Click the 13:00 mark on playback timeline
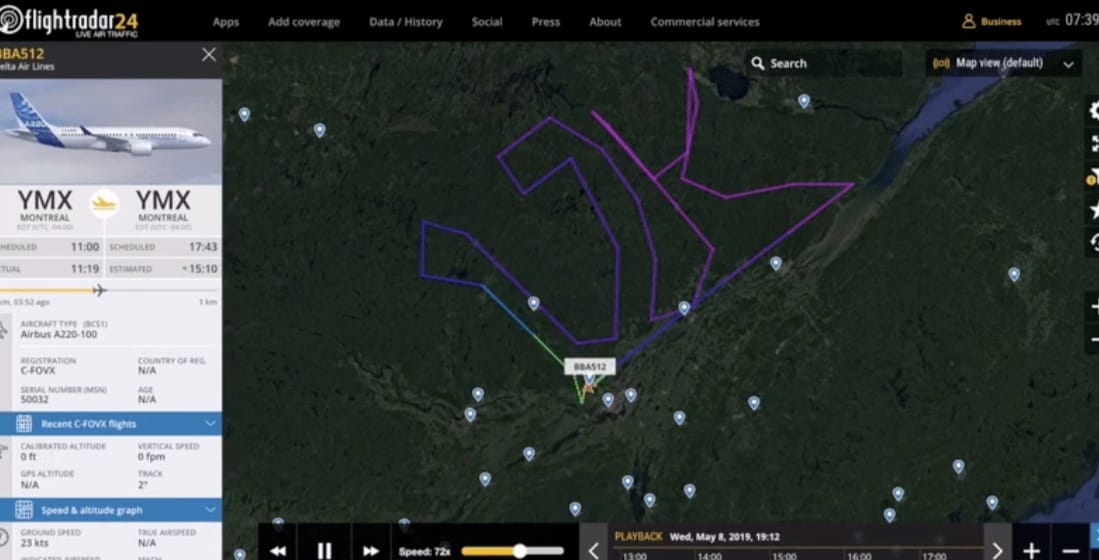 pyautogui.click(x=634, y=556)
